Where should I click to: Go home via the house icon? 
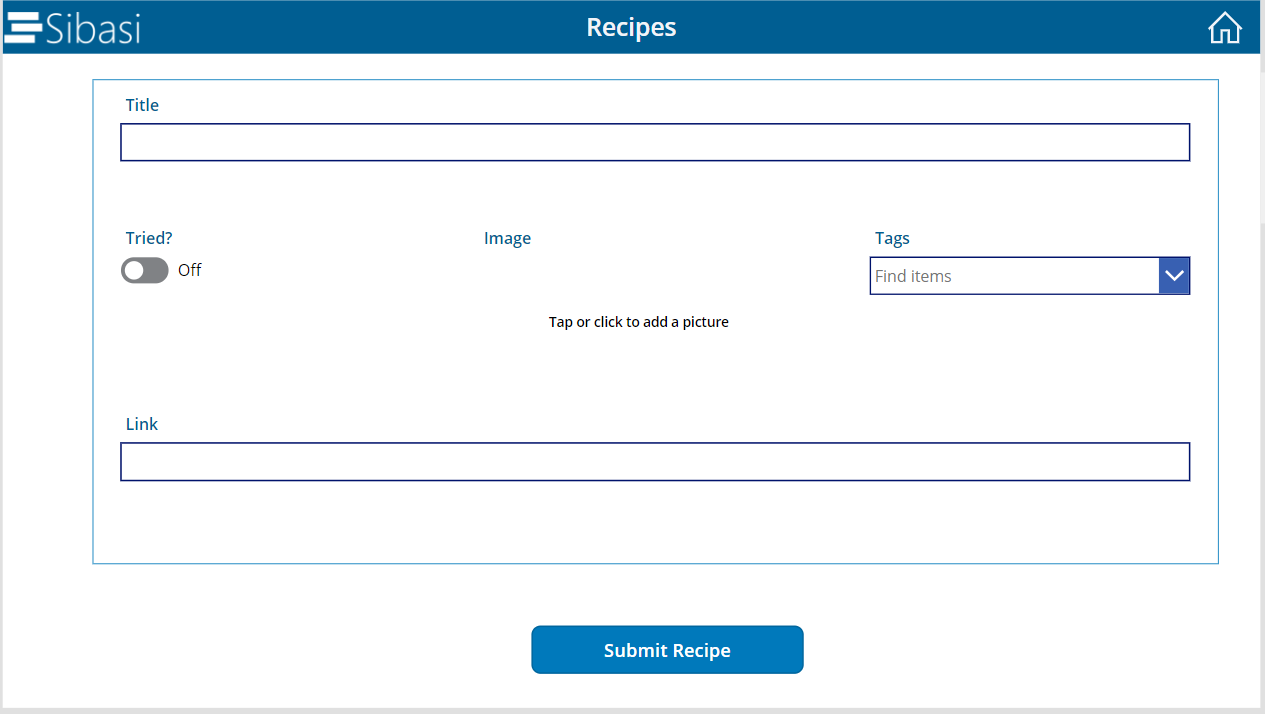pyautogui.click(x=1224, y=28)
